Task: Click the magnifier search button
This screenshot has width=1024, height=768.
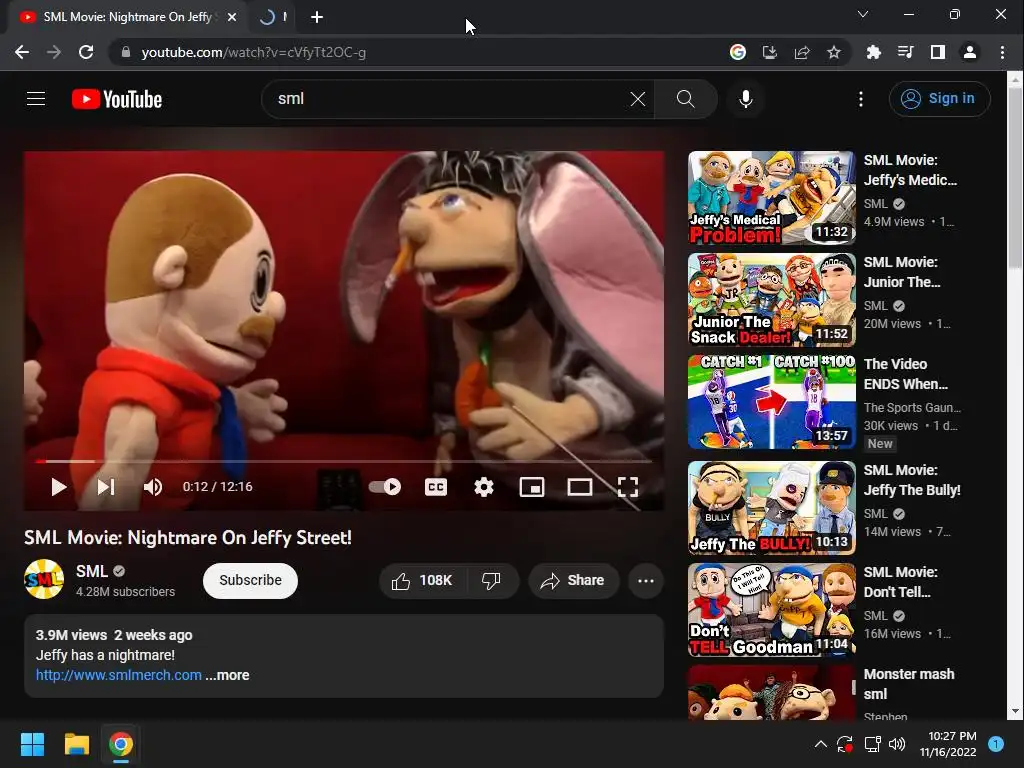Action: (686, 99)
